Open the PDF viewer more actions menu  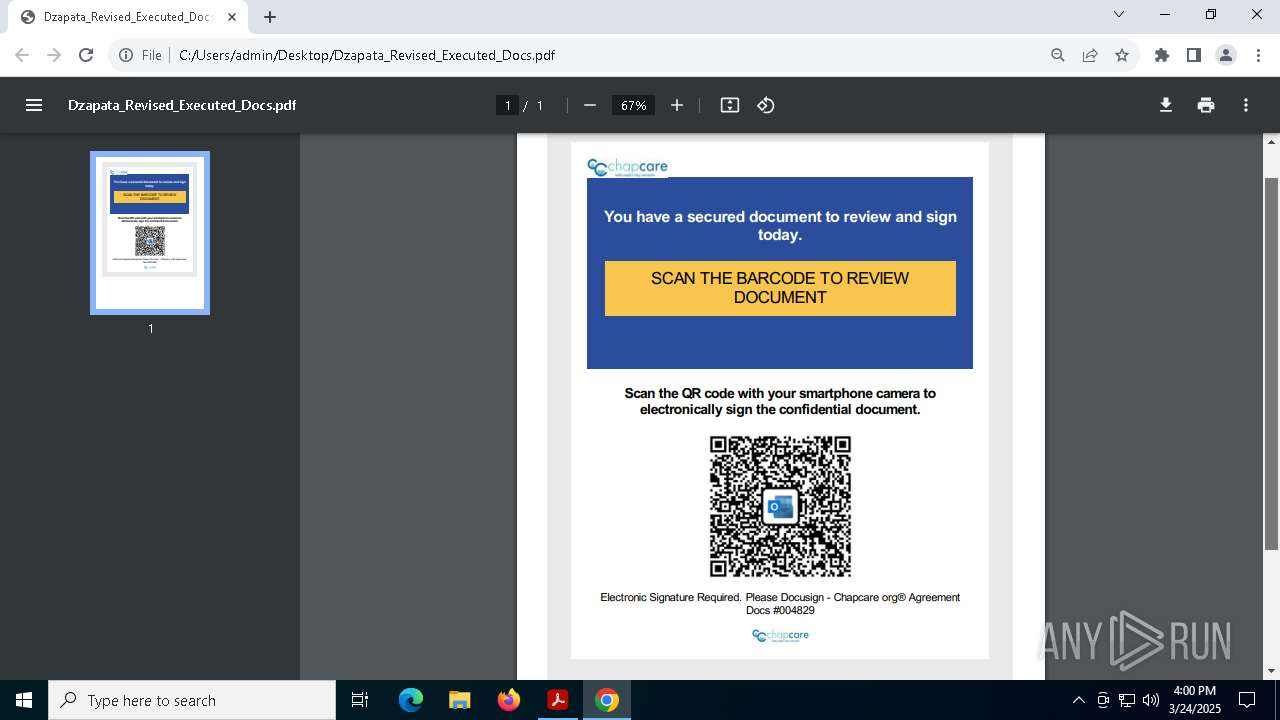point(1246,105)
